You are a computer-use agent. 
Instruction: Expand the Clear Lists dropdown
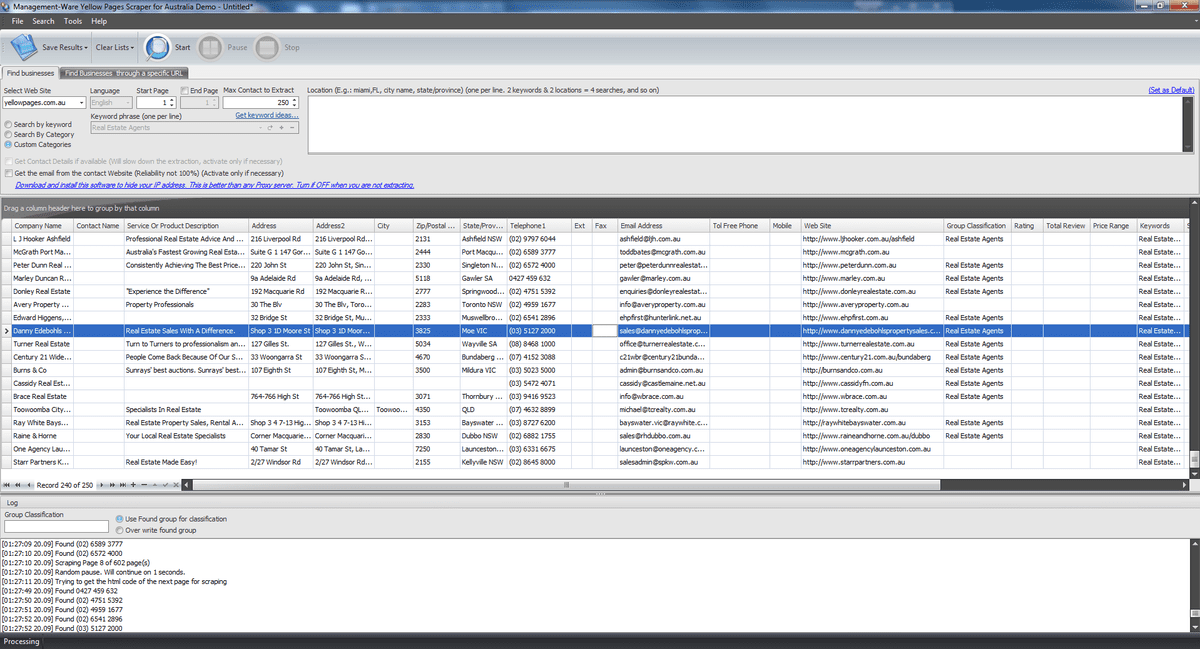132,48
